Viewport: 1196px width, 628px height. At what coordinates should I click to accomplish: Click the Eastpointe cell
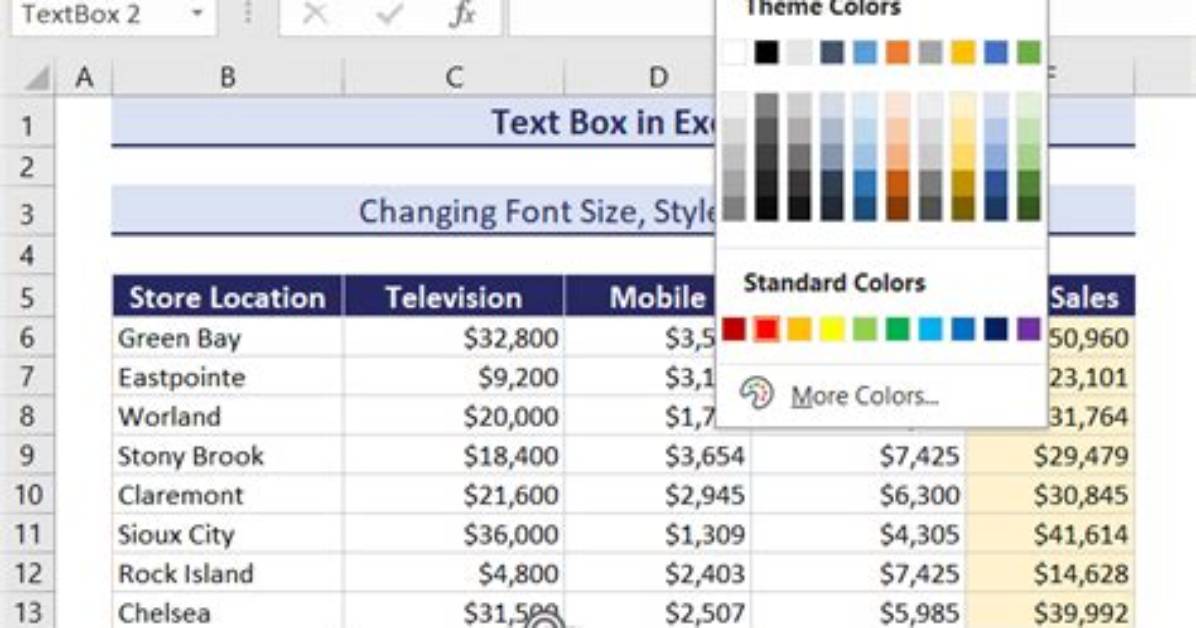[x=227, y=377]
